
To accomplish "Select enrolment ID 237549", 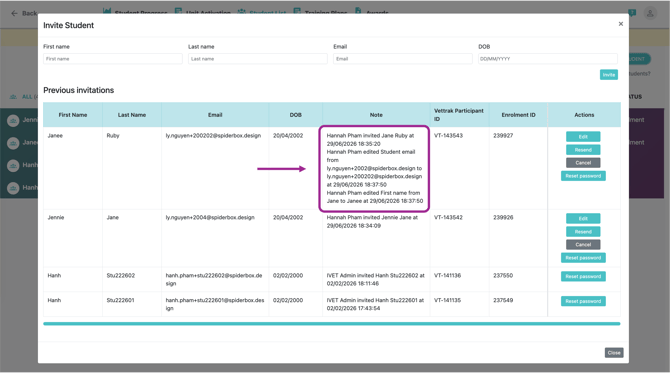I will [x=503, y=301].
